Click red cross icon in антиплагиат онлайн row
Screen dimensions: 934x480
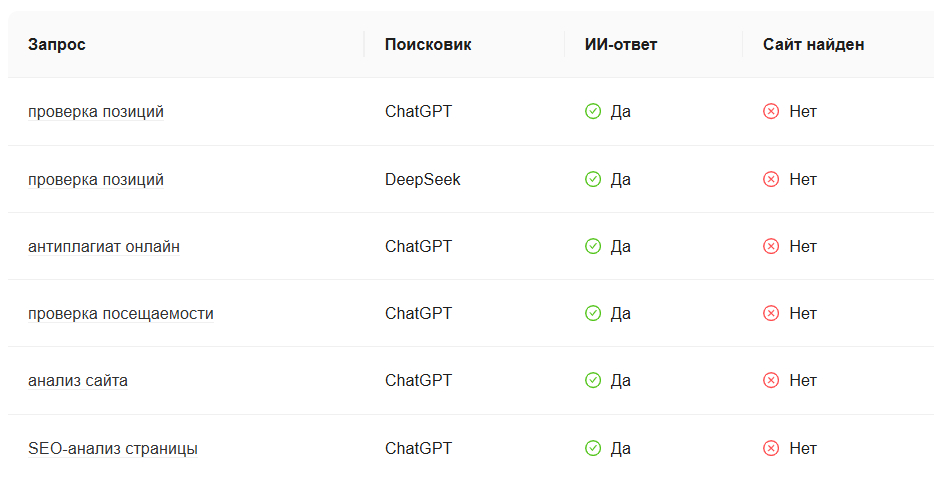771,246
